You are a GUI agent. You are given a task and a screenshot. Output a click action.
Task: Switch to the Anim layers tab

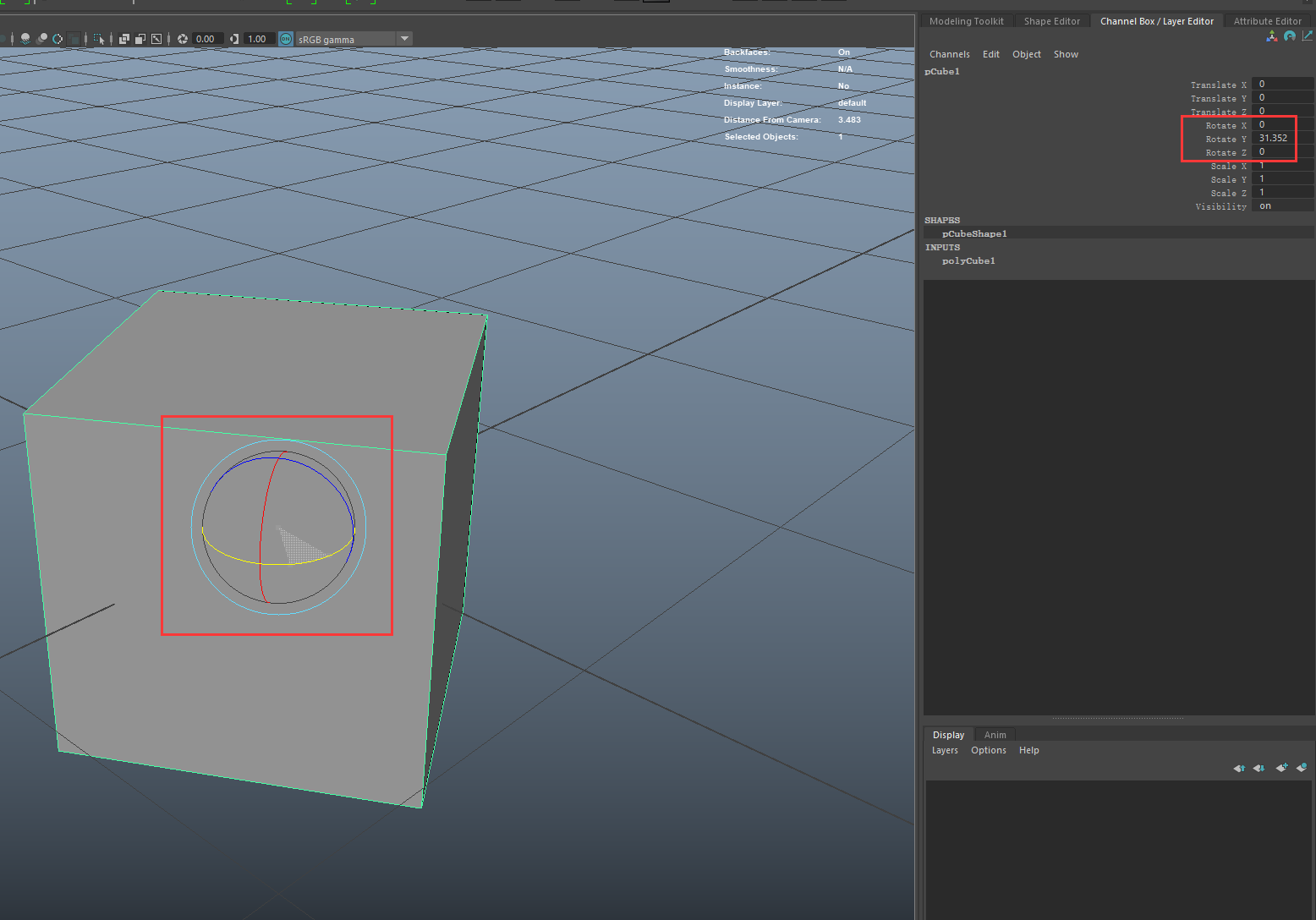click(x=995, y=734)
